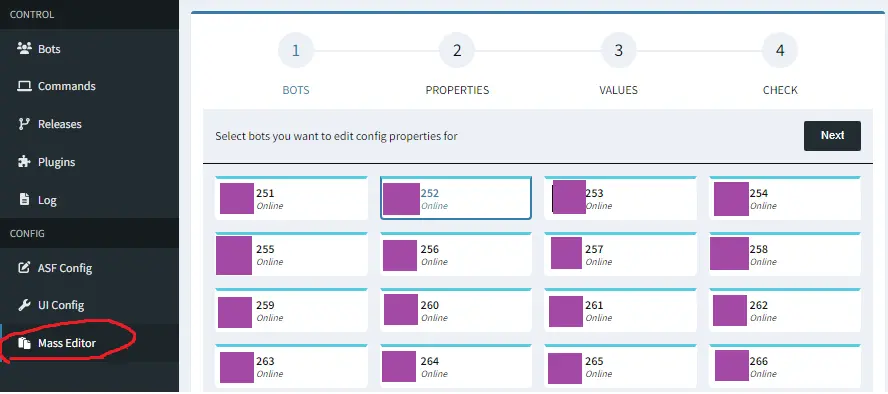Deselect bot 252 card

[456, 198]
